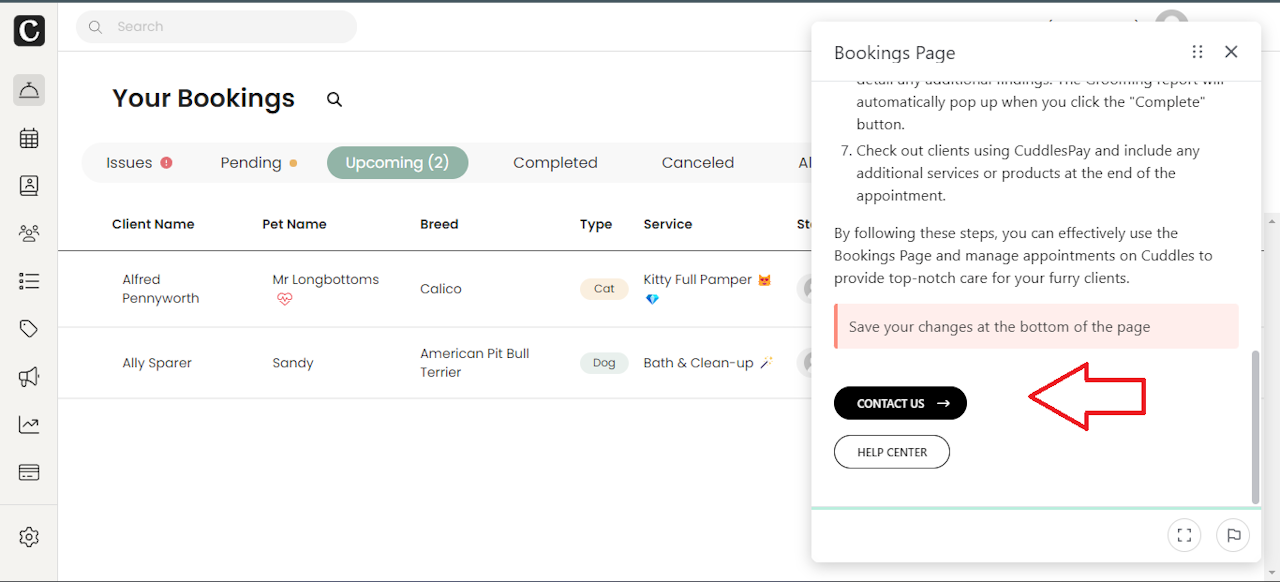Select the Issues tab
The height and width of the screenshot is (582, 1280).
[x=139, y=163]
